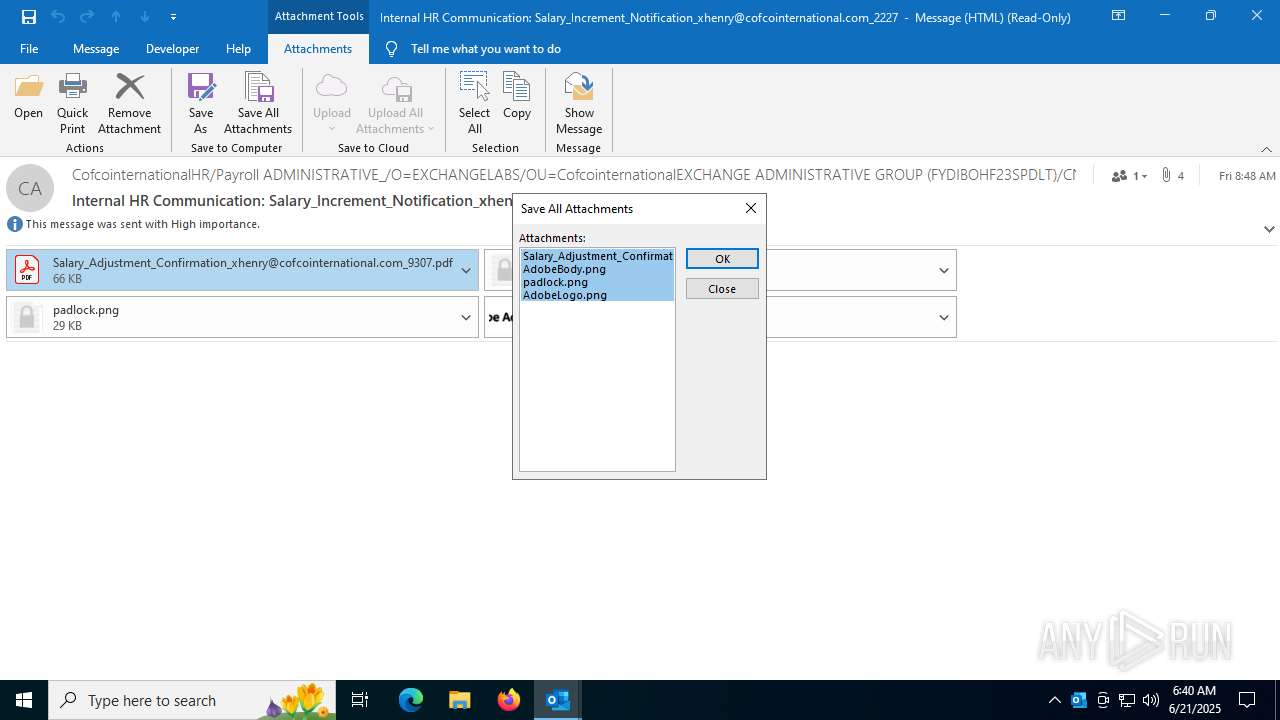Click the PDF file type icon
This screenshot has height=720, width=1280.
click(x=27, y=270)
